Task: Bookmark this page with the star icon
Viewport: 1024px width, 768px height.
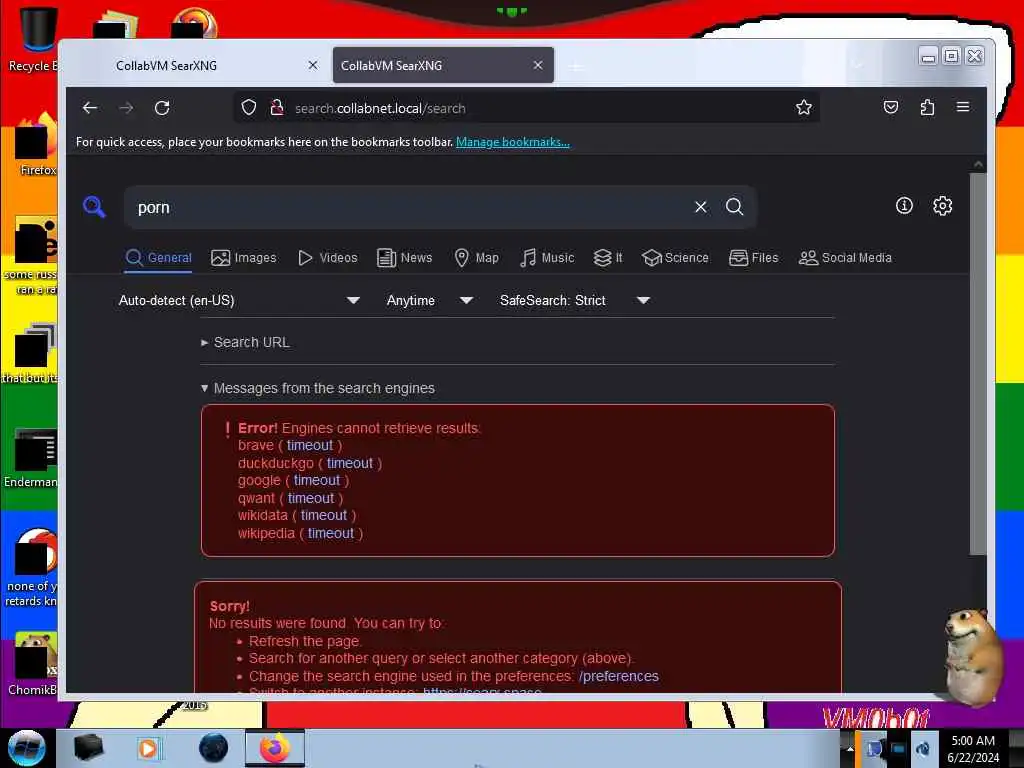Action: pyautogui.click(x=803, y=108)
